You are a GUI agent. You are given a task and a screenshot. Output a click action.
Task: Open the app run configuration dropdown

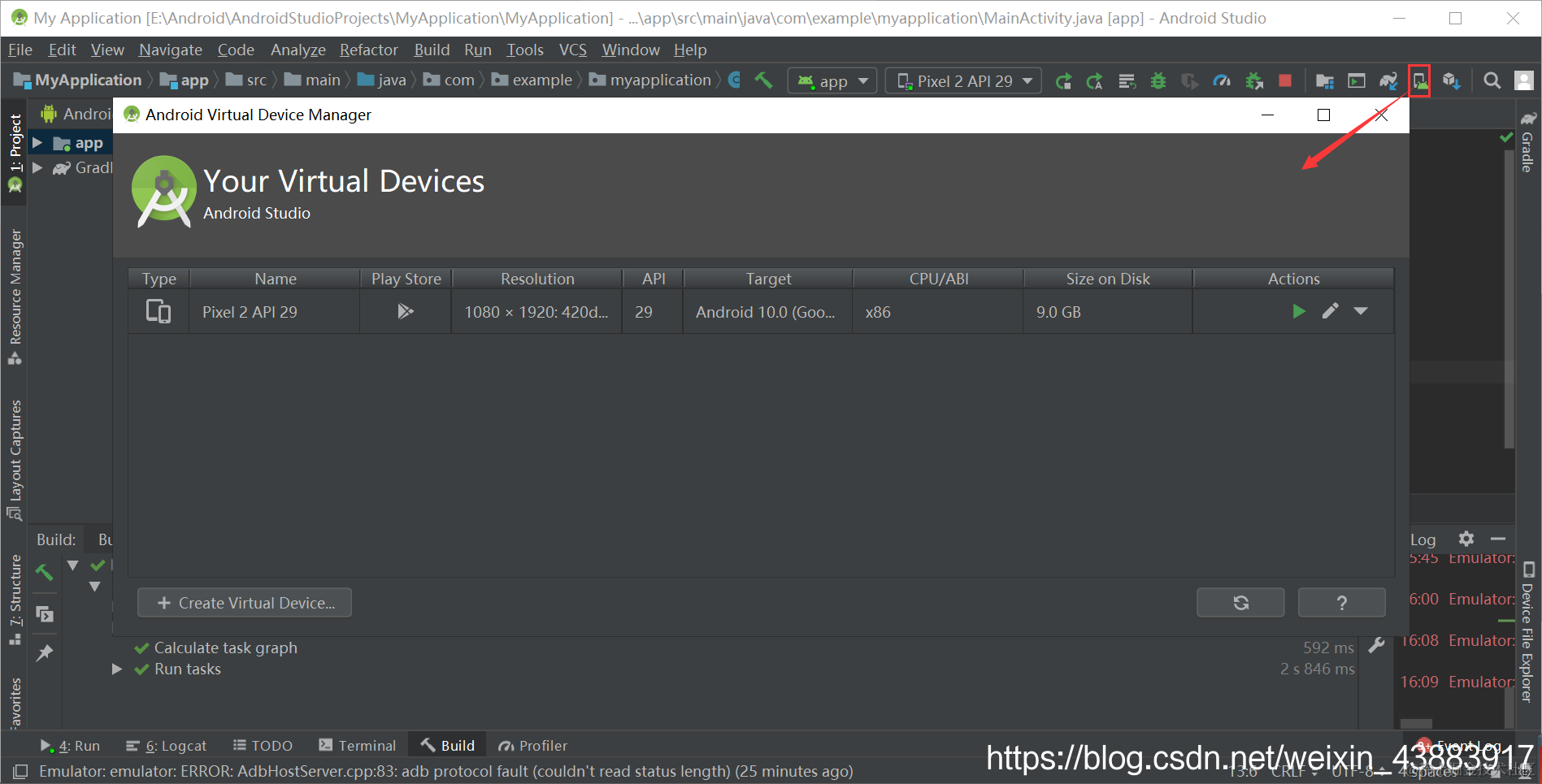pos(832,80)
